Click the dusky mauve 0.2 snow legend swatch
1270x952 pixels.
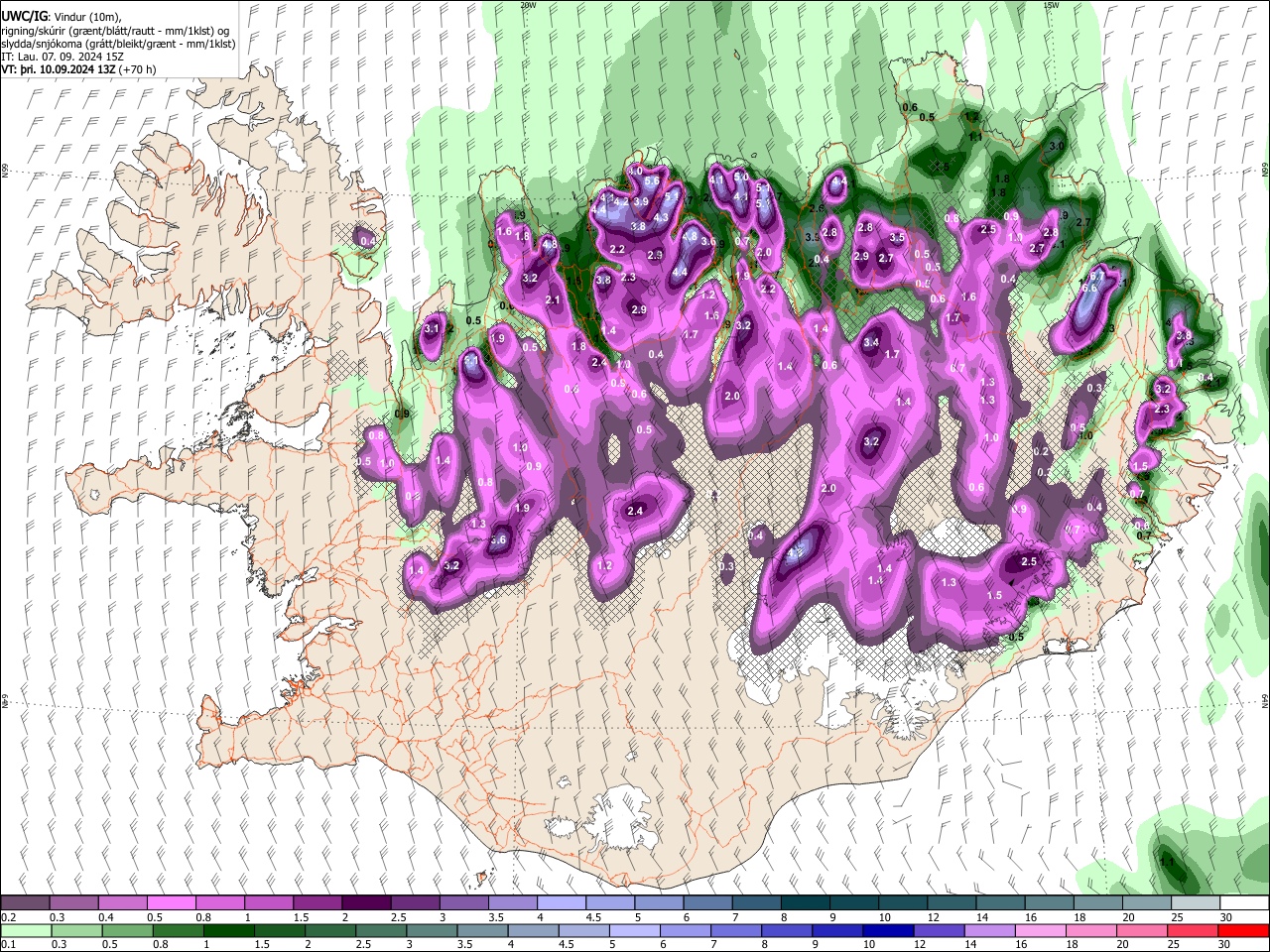[x=25, y=903]
